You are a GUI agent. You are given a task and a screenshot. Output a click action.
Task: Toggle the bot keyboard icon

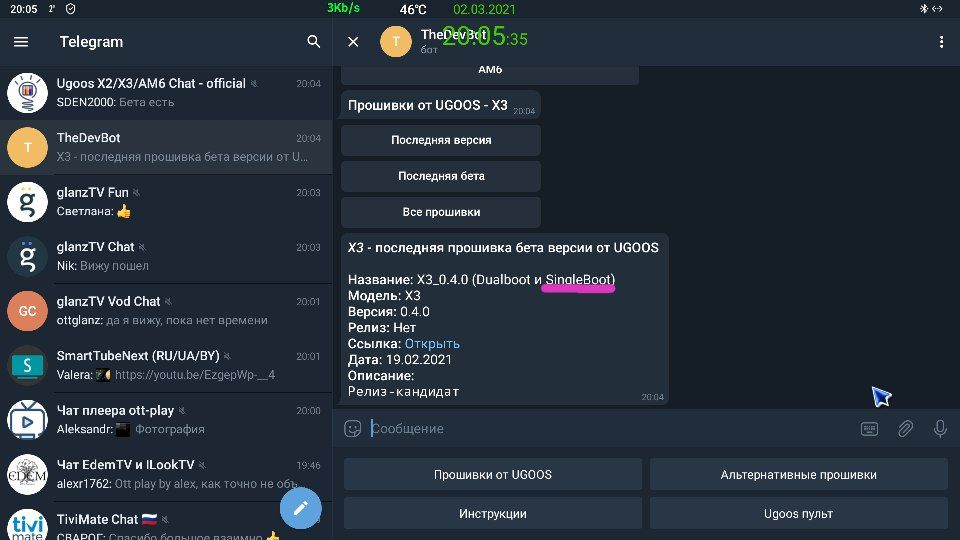coord(869,429)
